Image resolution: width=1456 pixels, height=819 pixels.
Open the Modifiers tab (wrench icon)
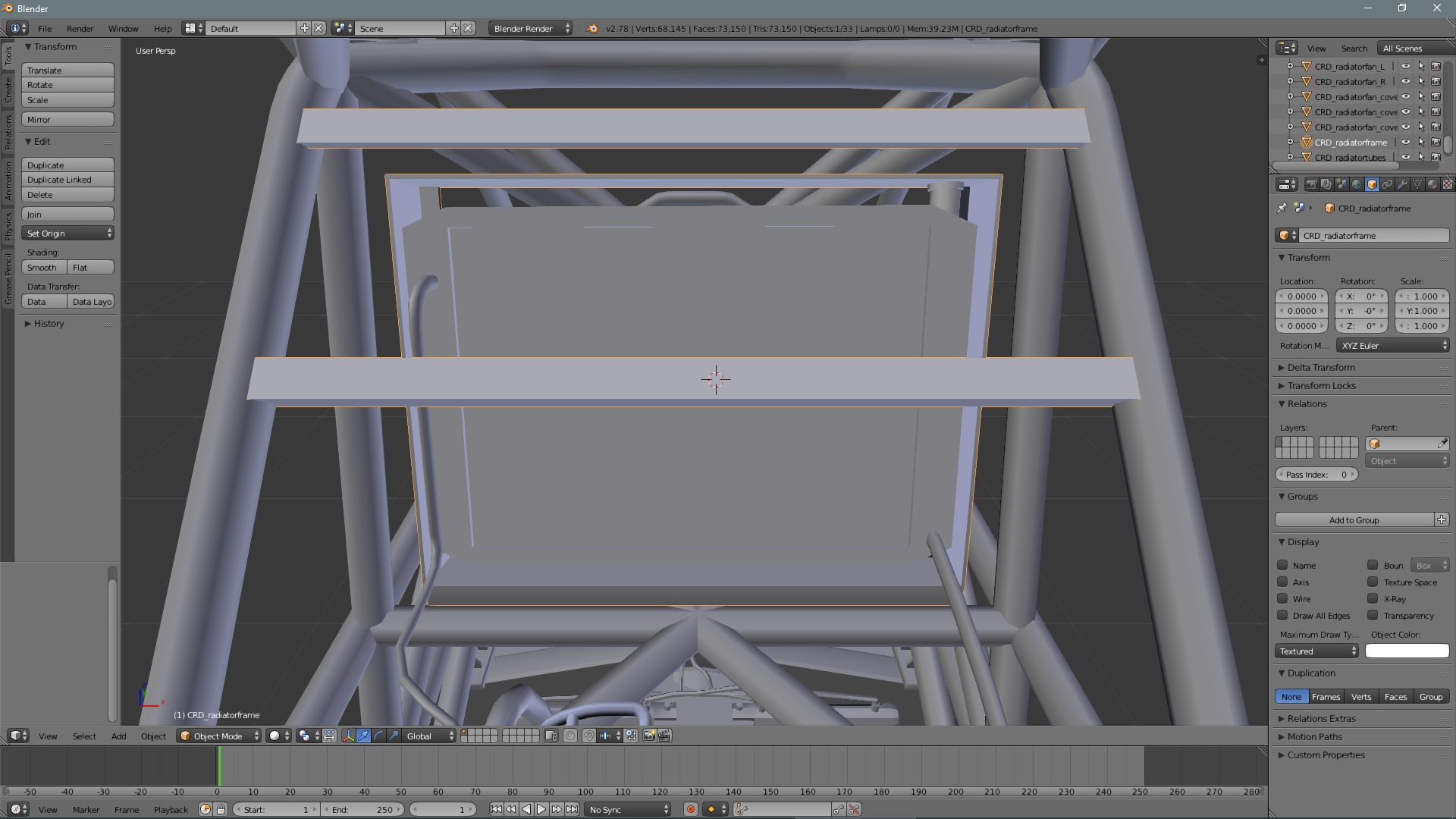point(1402,184)
